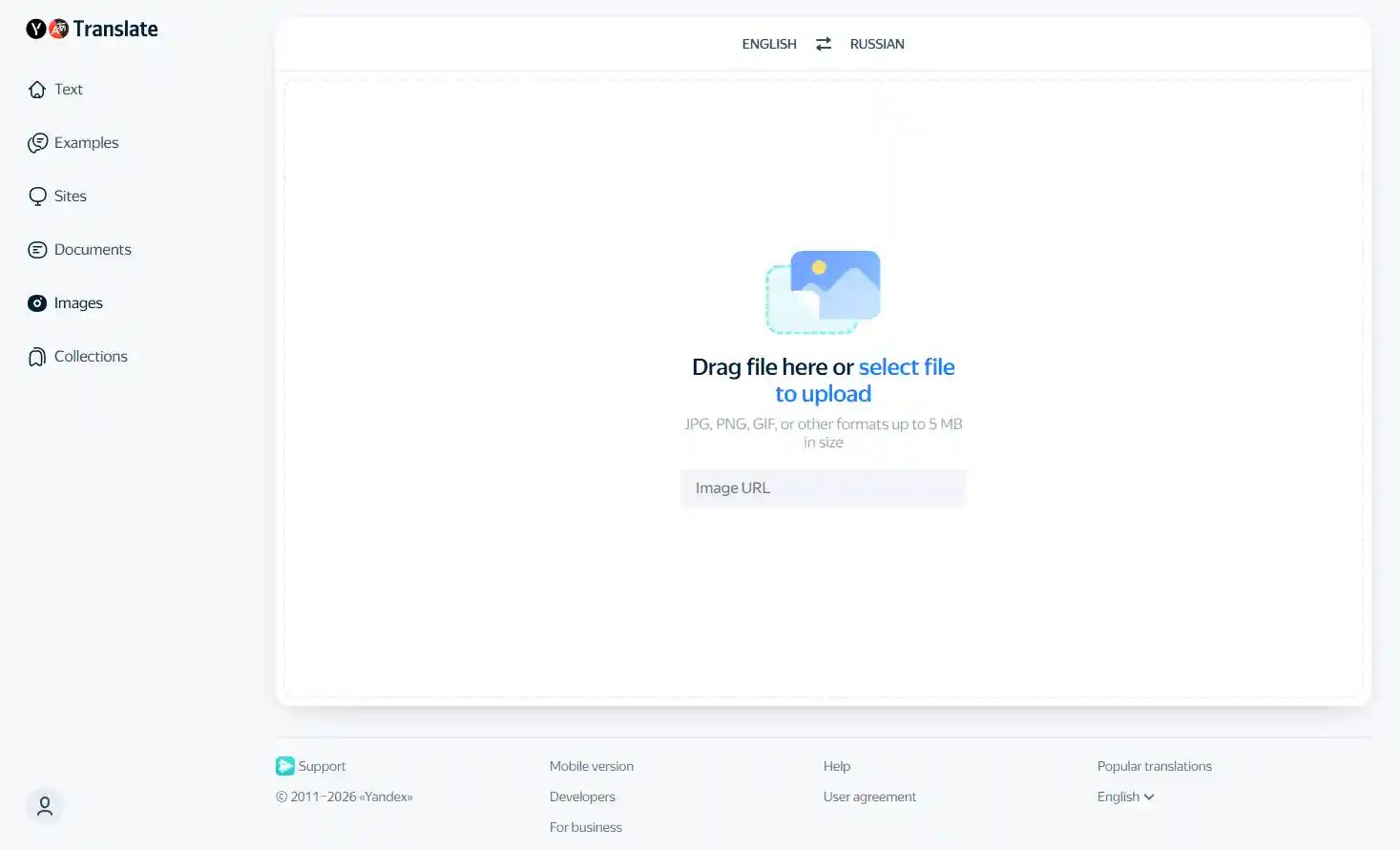Switch source language to ENGLISH
This screenshot has height=849, width=1400.
(x=768, y=43)
